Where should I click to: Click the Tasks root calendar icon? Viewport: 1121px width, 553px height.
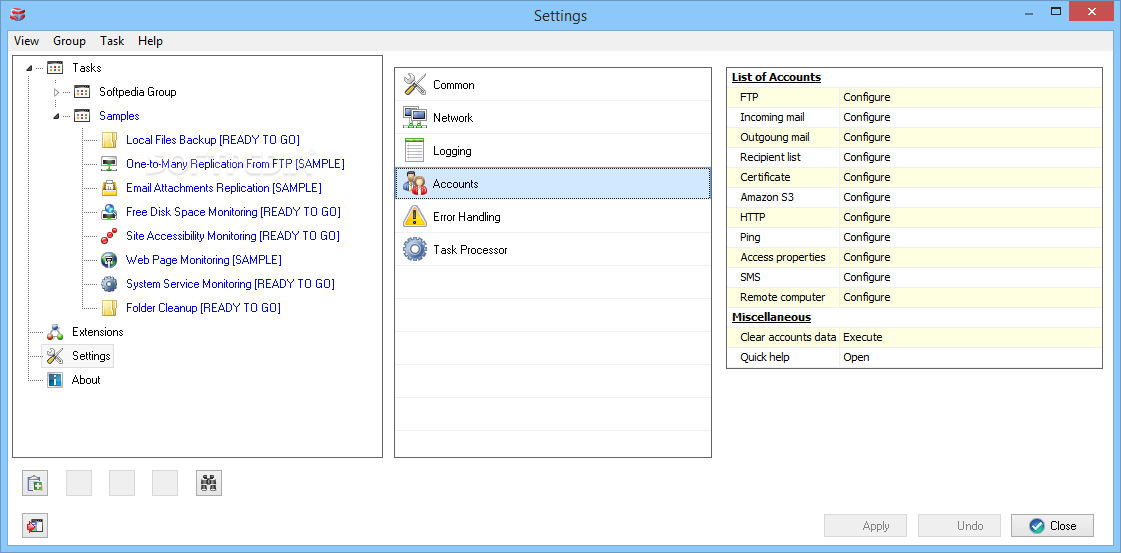point(55,68)
